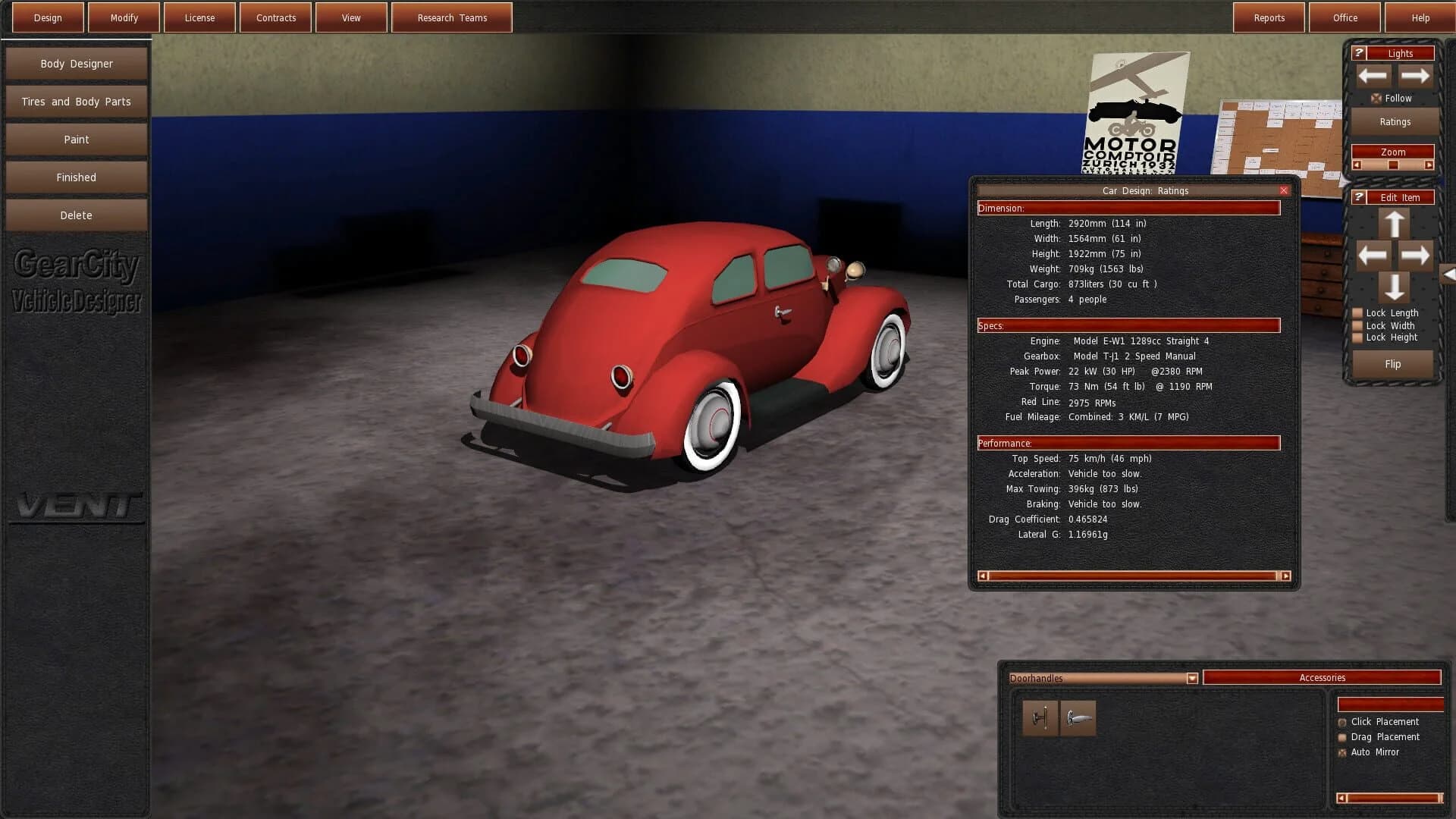The height and width of the screenshot is (819, 1456).
Task: Enable the Lock Length checkbox
Action: coord(1357,312)
